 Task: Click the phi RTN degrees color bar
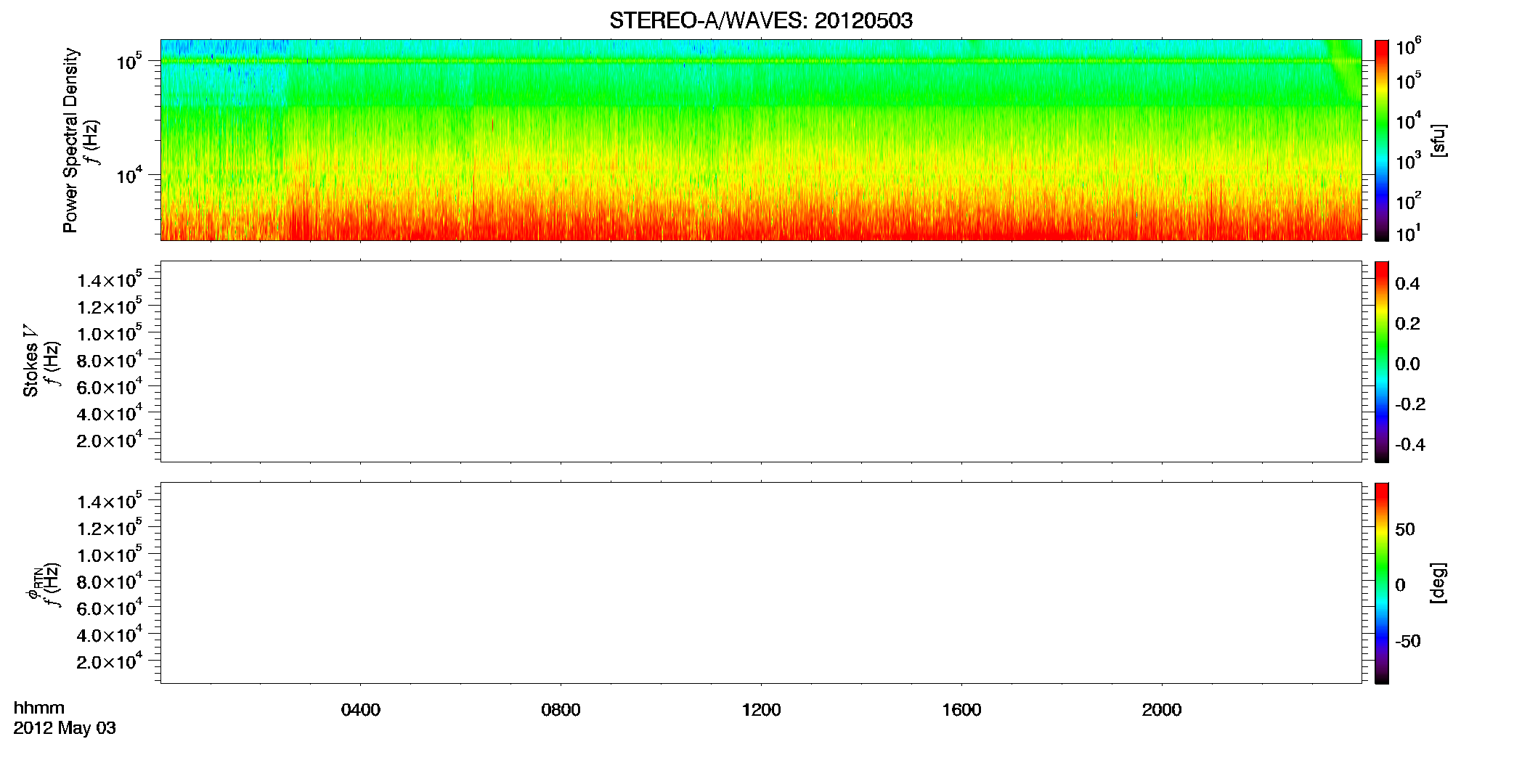tap(1381, 583)
